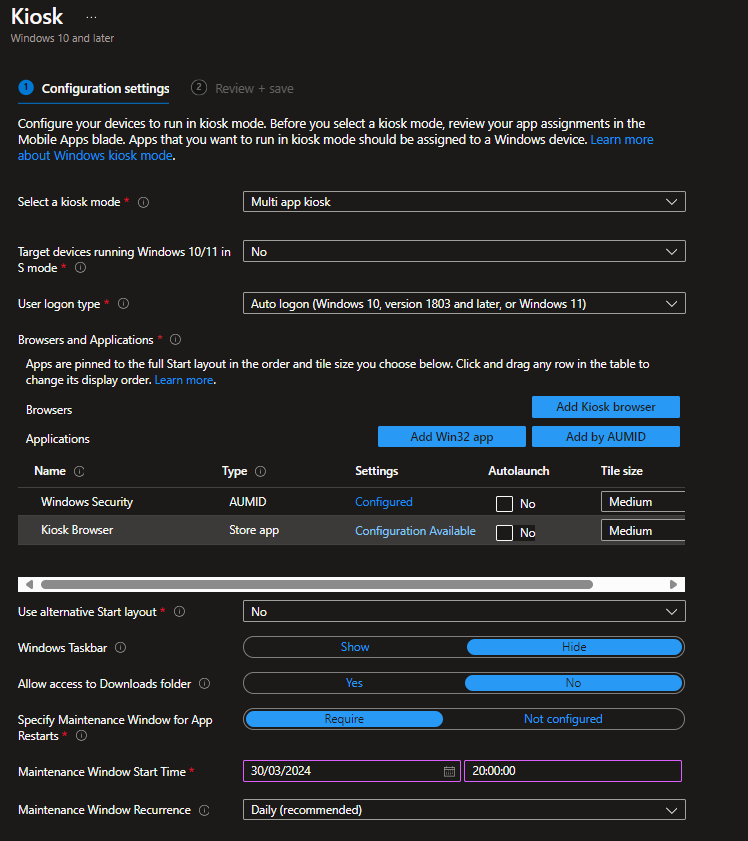Click info icon beside Maintenance Window Recurrence
748x841 pixels.
pyautogui.click(x=204, y=810)
